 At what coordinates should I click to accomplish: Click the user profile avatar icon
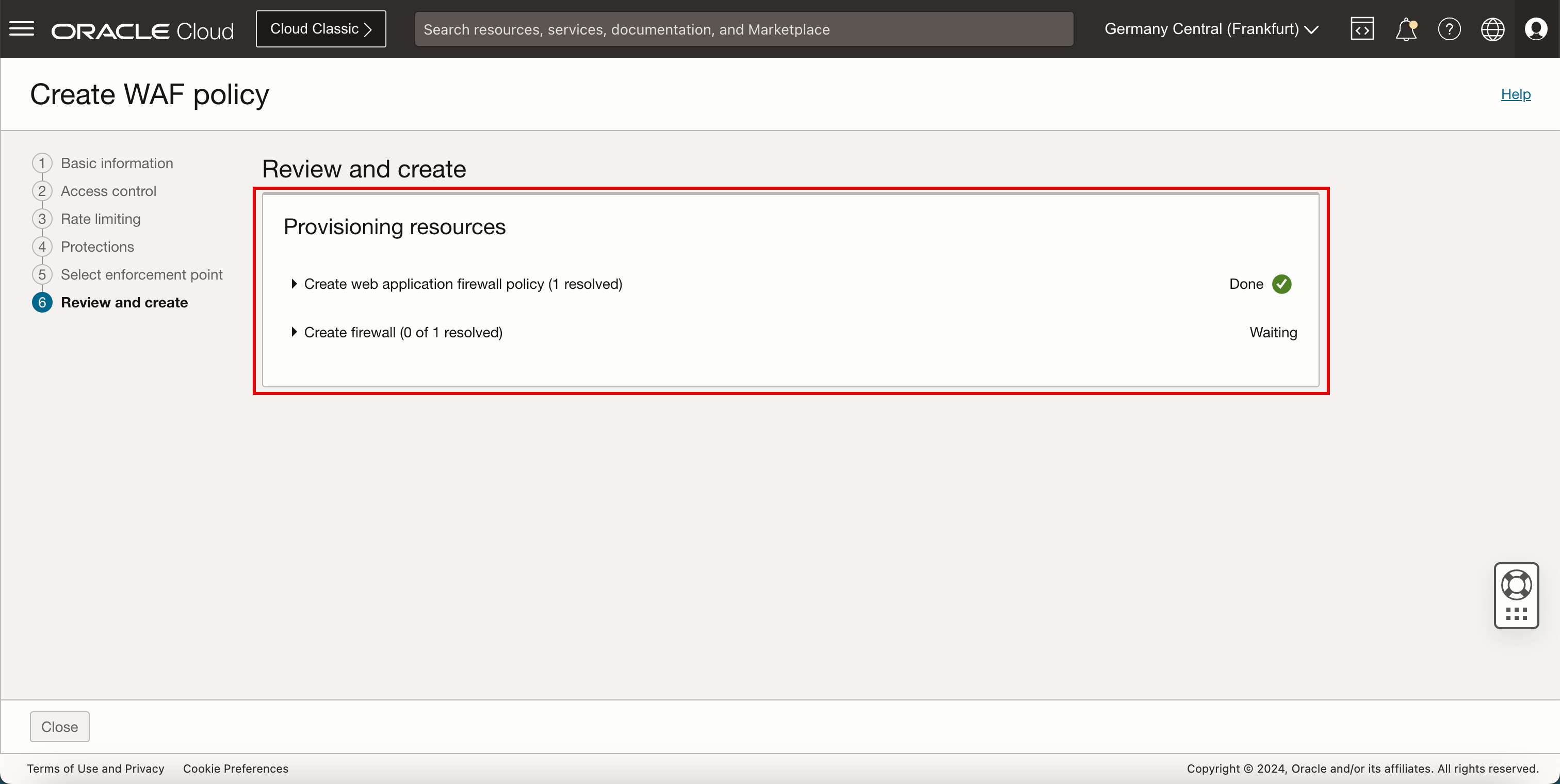[x=1537, y=29]
